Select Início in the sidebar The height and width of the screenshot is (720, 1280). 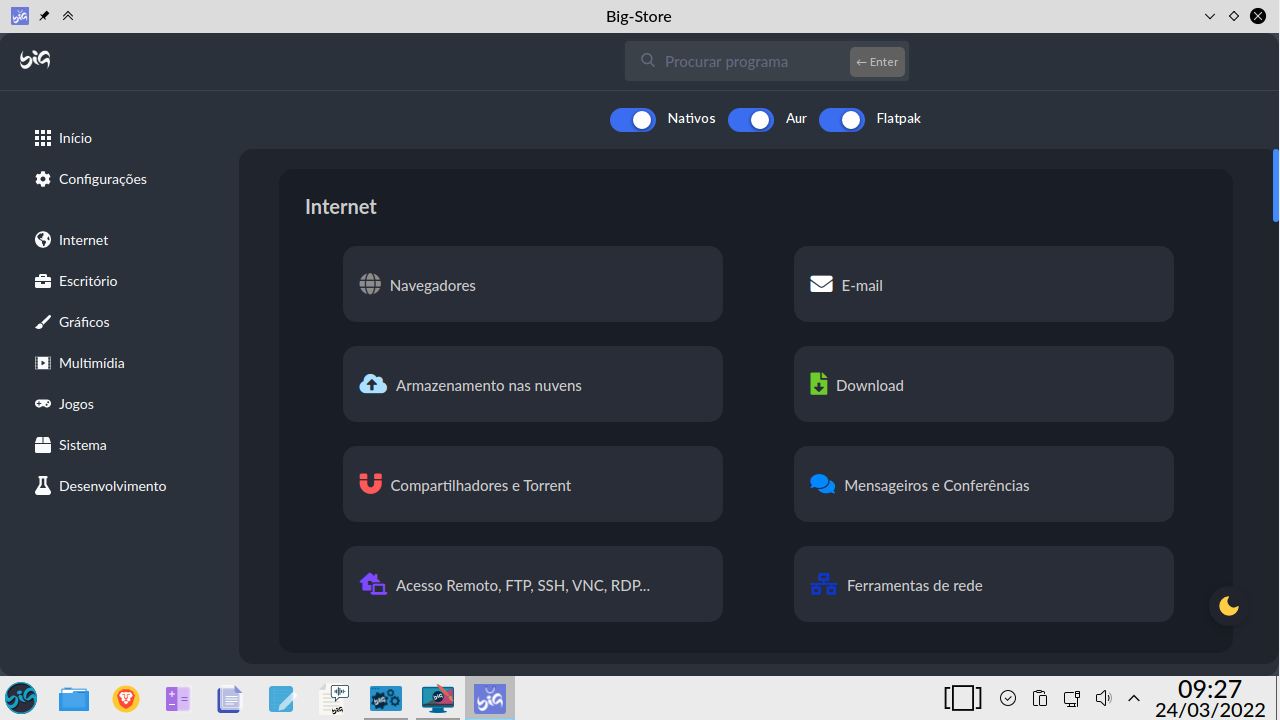click(75, 137)
